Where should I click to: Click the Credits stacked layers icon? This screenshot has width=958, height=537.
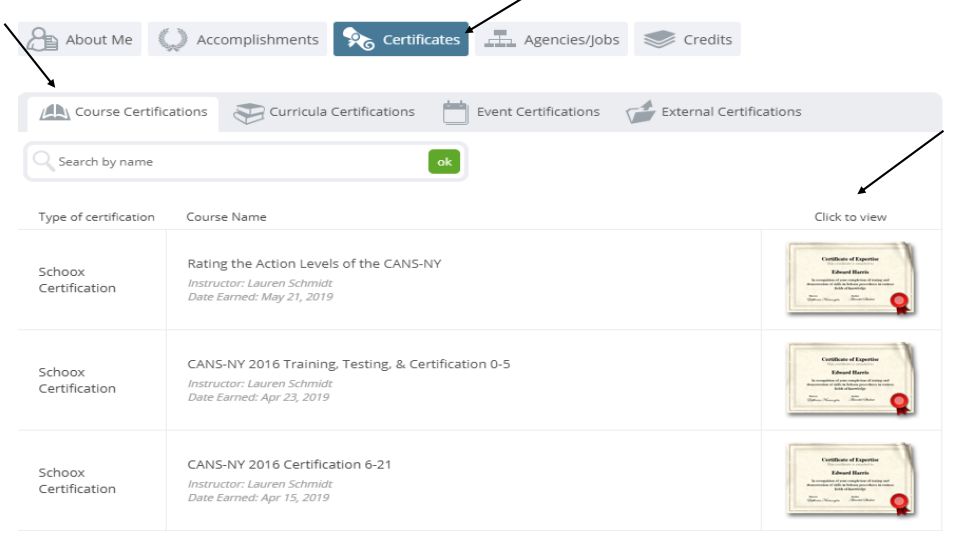point(659,40)
